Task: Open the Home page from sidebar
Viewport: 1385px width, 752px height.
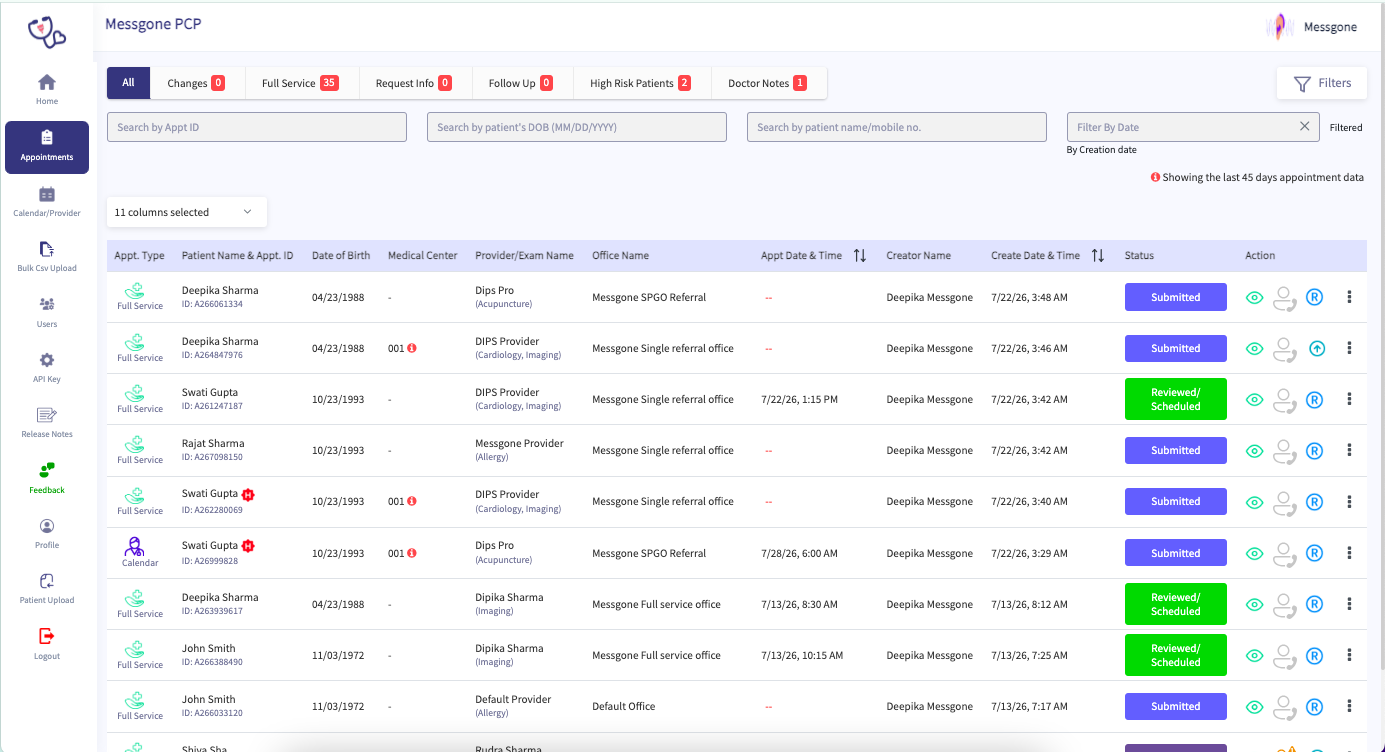Action: [47, 89]
